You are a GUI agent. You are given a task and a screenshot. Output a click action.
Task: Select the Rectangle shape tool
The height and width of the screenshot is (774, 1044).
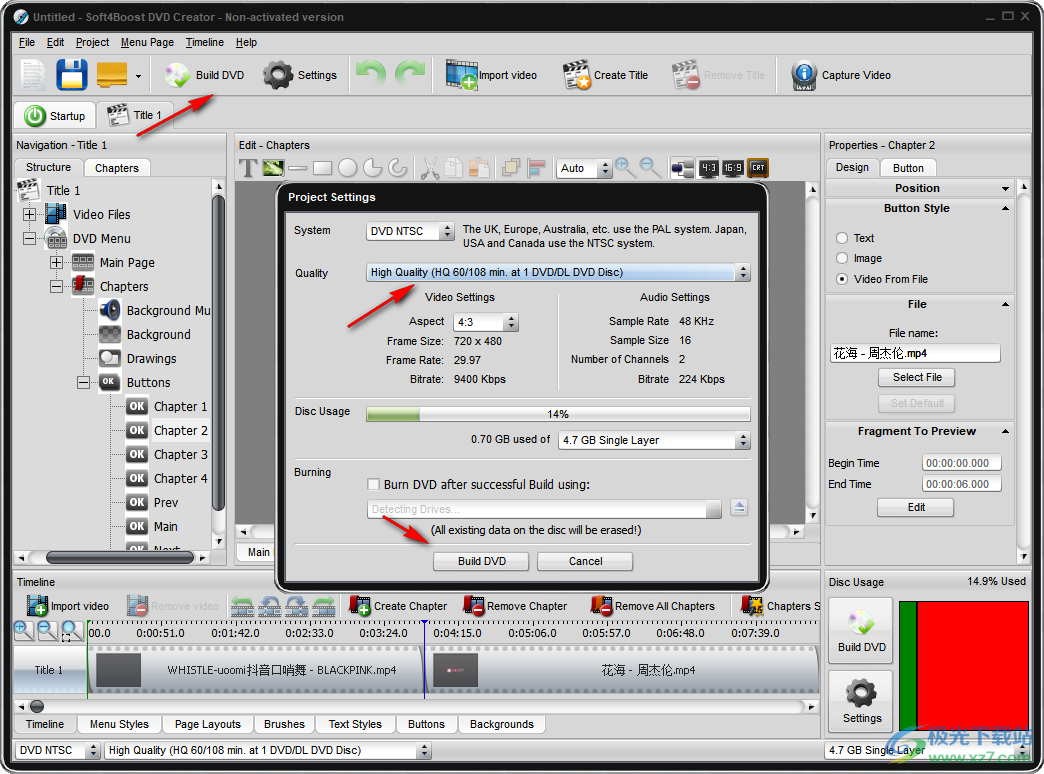click(x=323, y=169)
